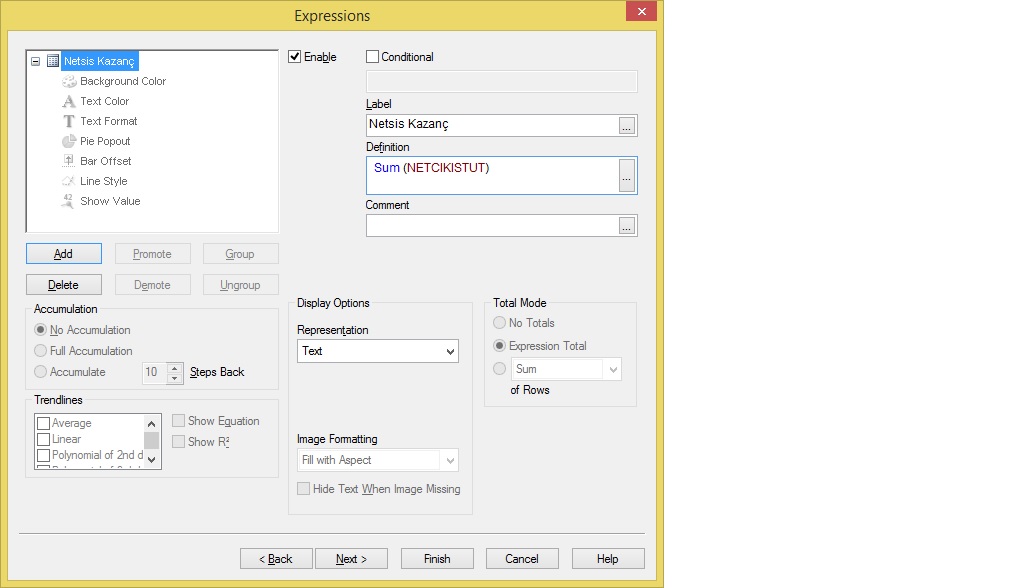Click the Finish button
The image size is (1024, 588).
(x=437, y=559)
